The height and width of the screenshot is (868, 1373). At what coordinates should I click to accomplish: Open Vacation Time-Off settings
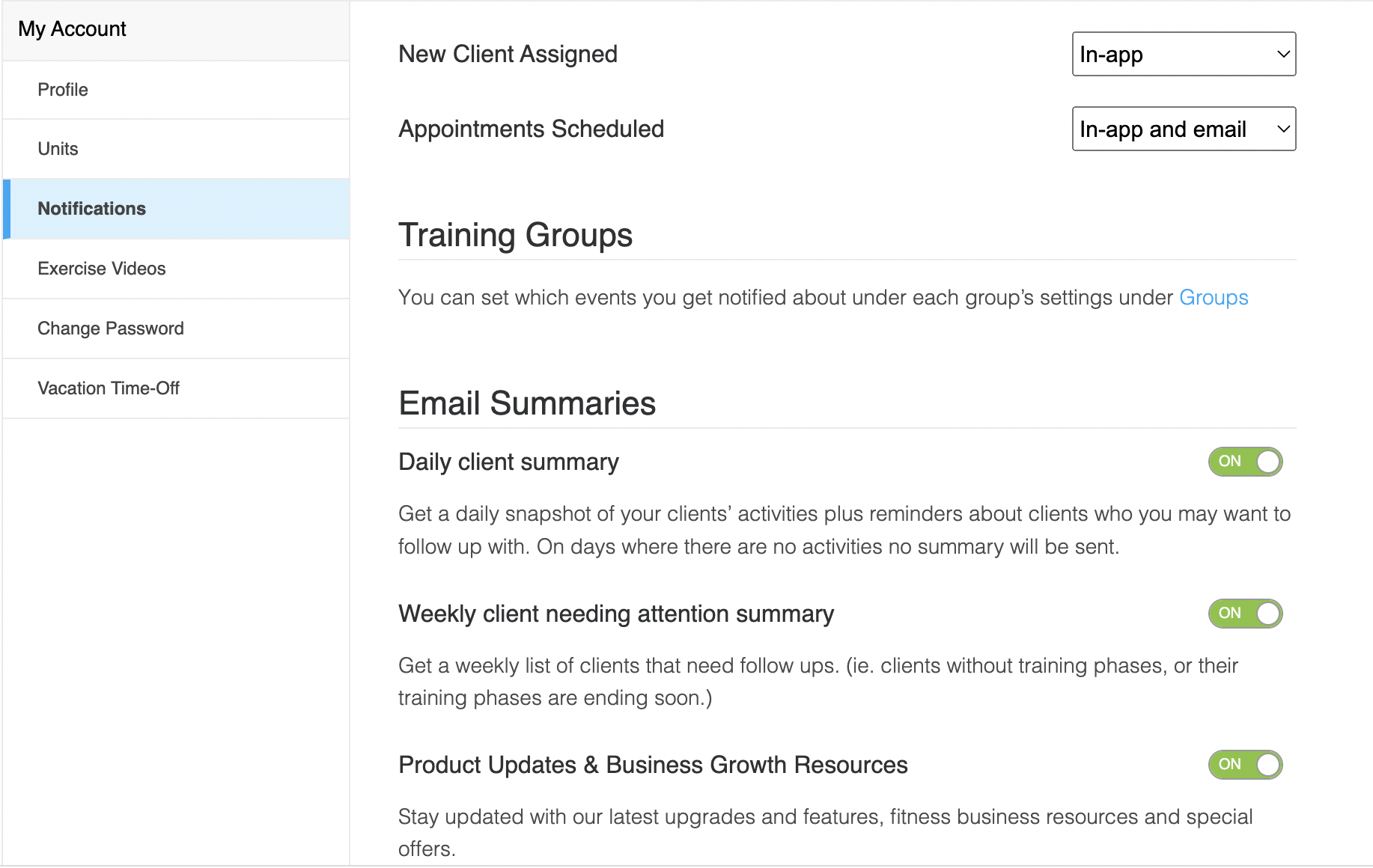pos(176,388)
